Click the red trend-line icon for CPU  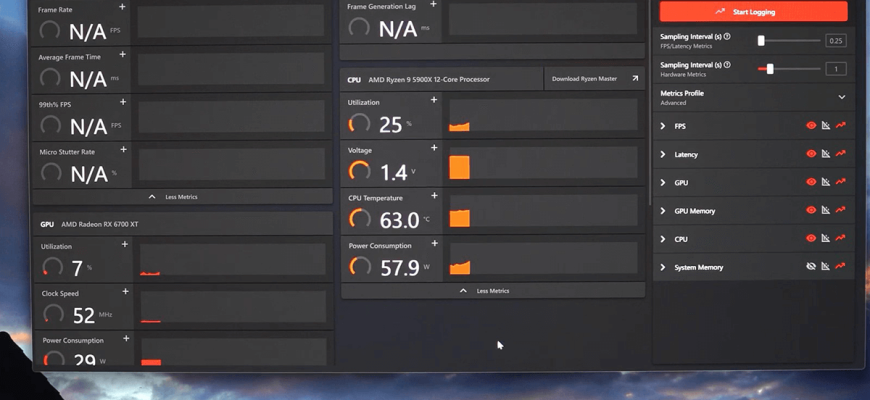click(x=841, y=239)
